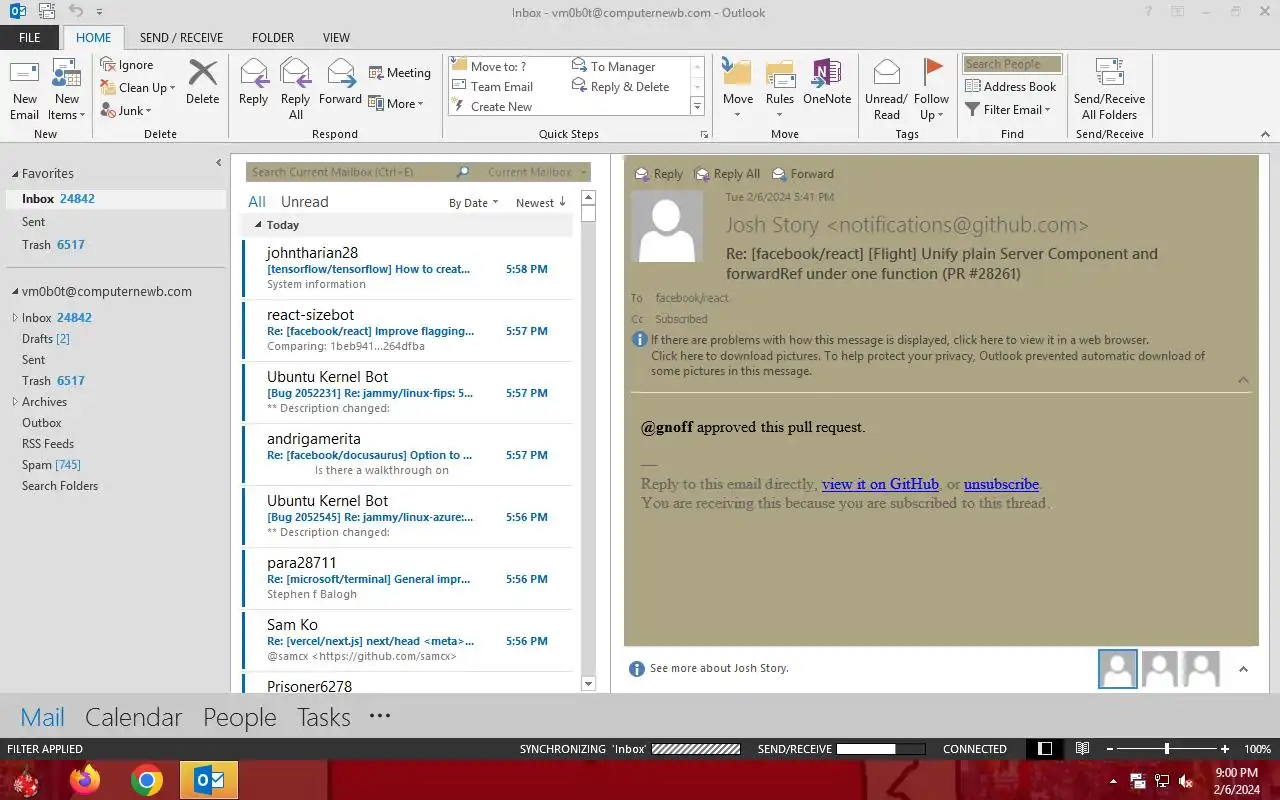
Task: Toggle the Newest sort order
Action: pyautogui.click(x=541, y=203)
